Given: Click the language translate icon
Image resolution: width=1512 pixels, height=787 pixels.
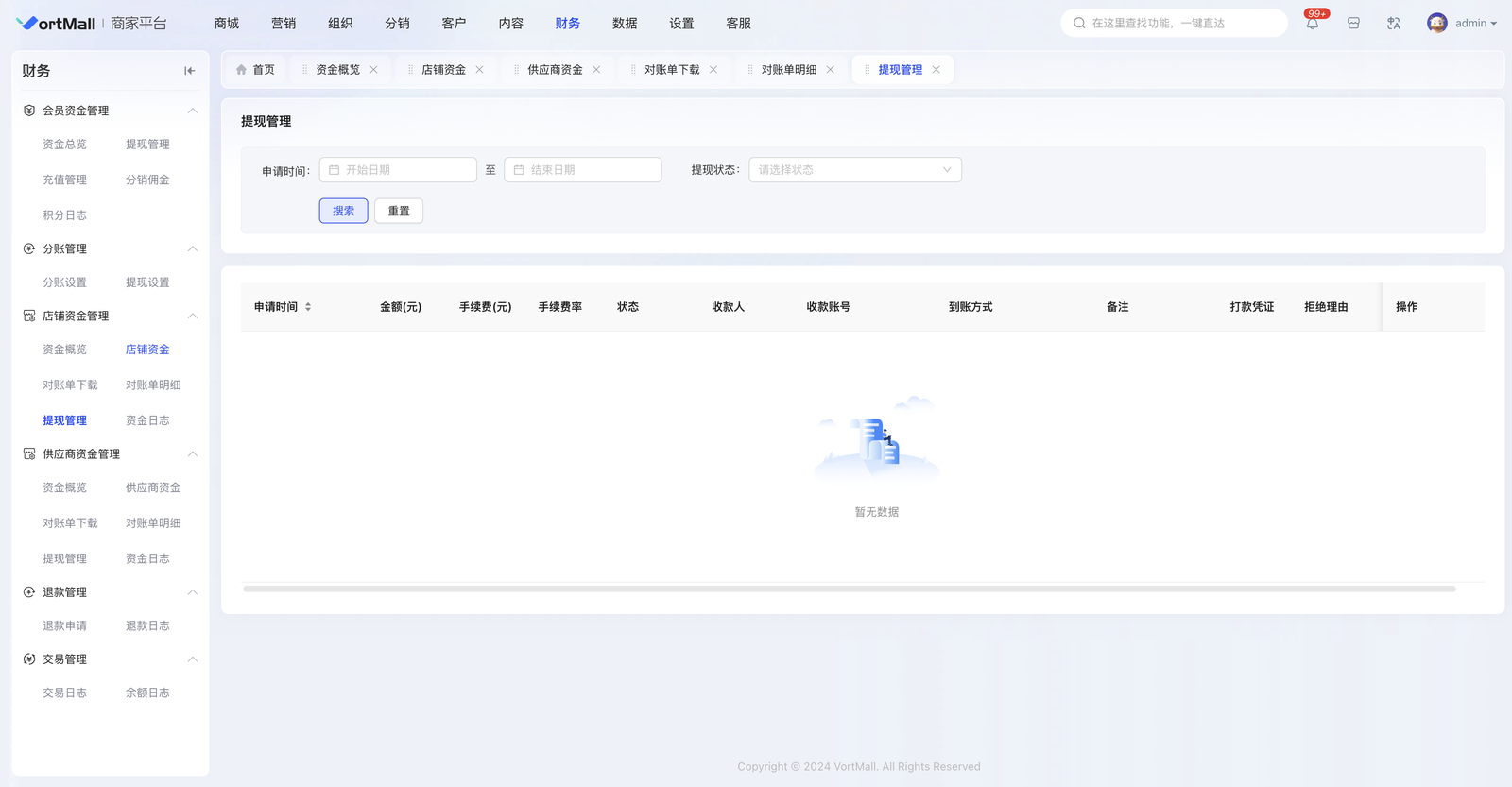Looking at the screenshot, I should (x=1394, y=24).
